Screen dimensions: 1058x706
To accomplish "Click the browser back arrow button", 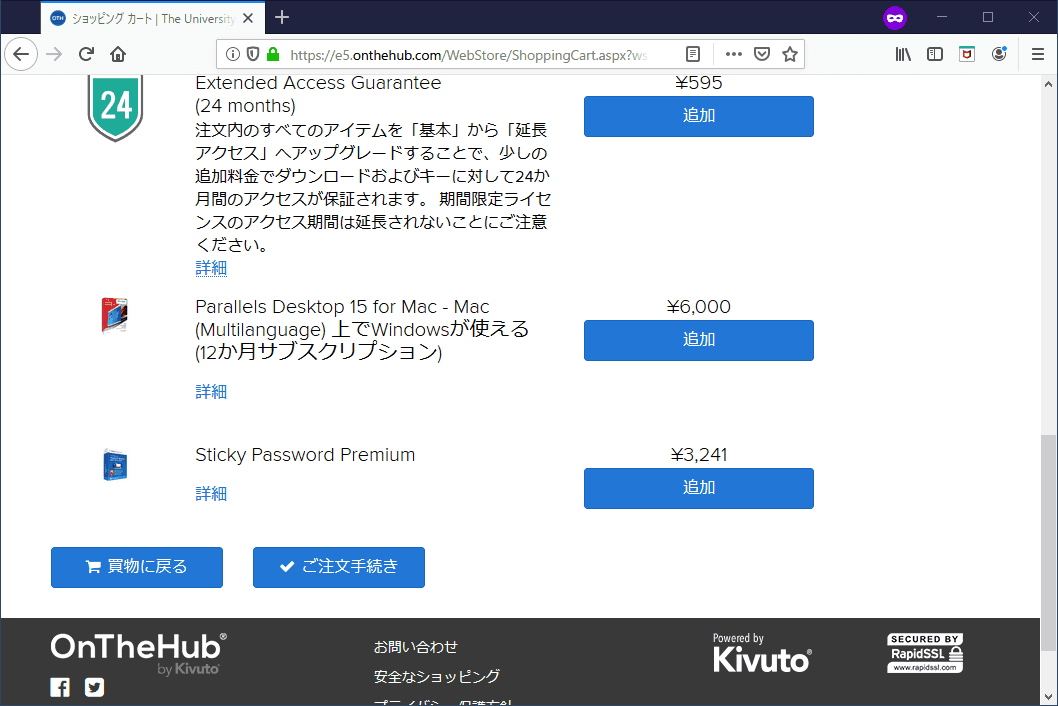I will pyautogui.click(x=21, y=54).
